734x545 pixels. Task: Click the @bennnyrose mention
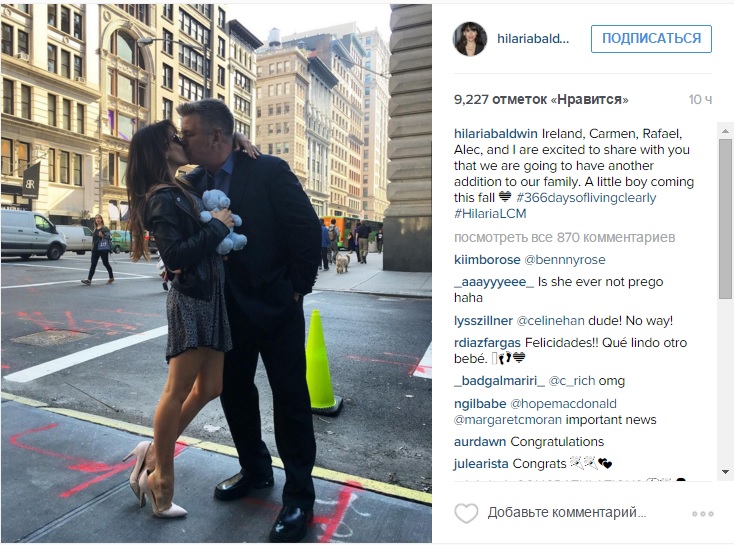(x=565, y=259)
